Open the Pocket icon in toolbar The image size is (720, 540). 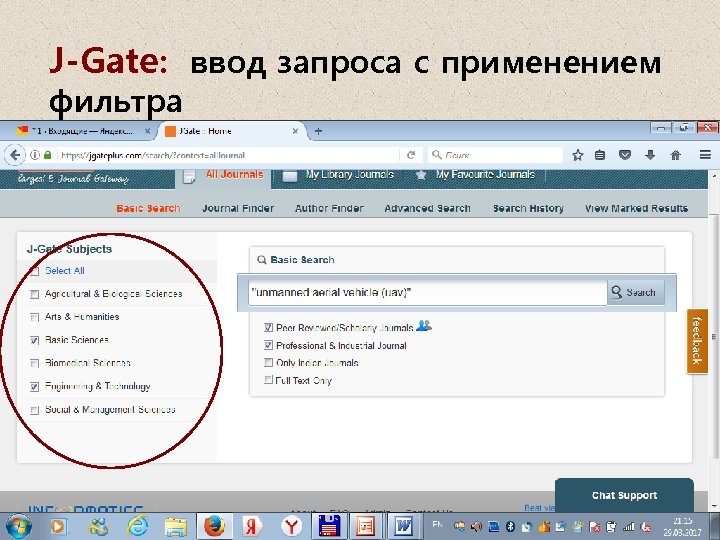click(624, 155)
